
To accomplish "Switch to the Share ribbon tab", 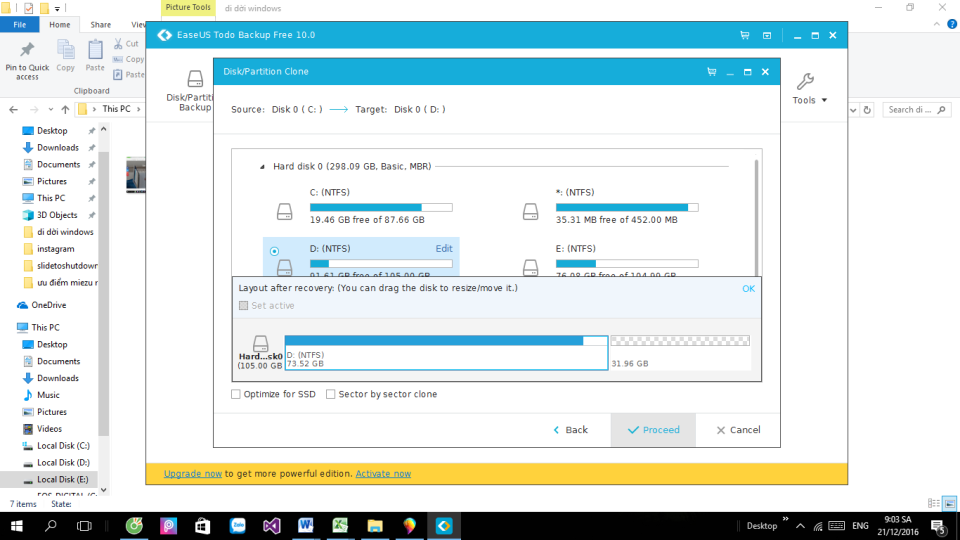I will pos(100,24).
